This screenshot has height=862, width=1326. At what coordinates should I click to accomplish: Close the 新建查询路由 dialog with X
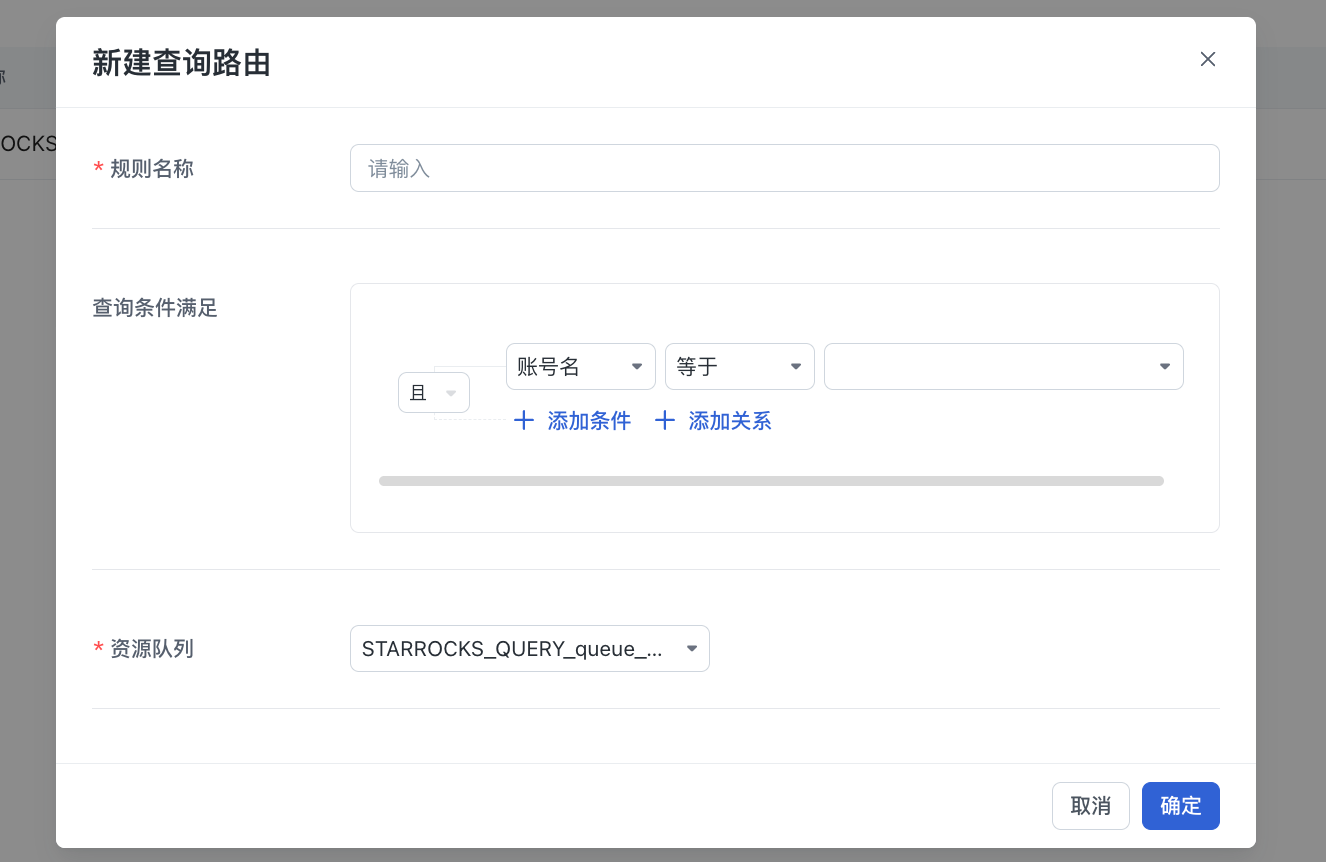pos(1208,59)
